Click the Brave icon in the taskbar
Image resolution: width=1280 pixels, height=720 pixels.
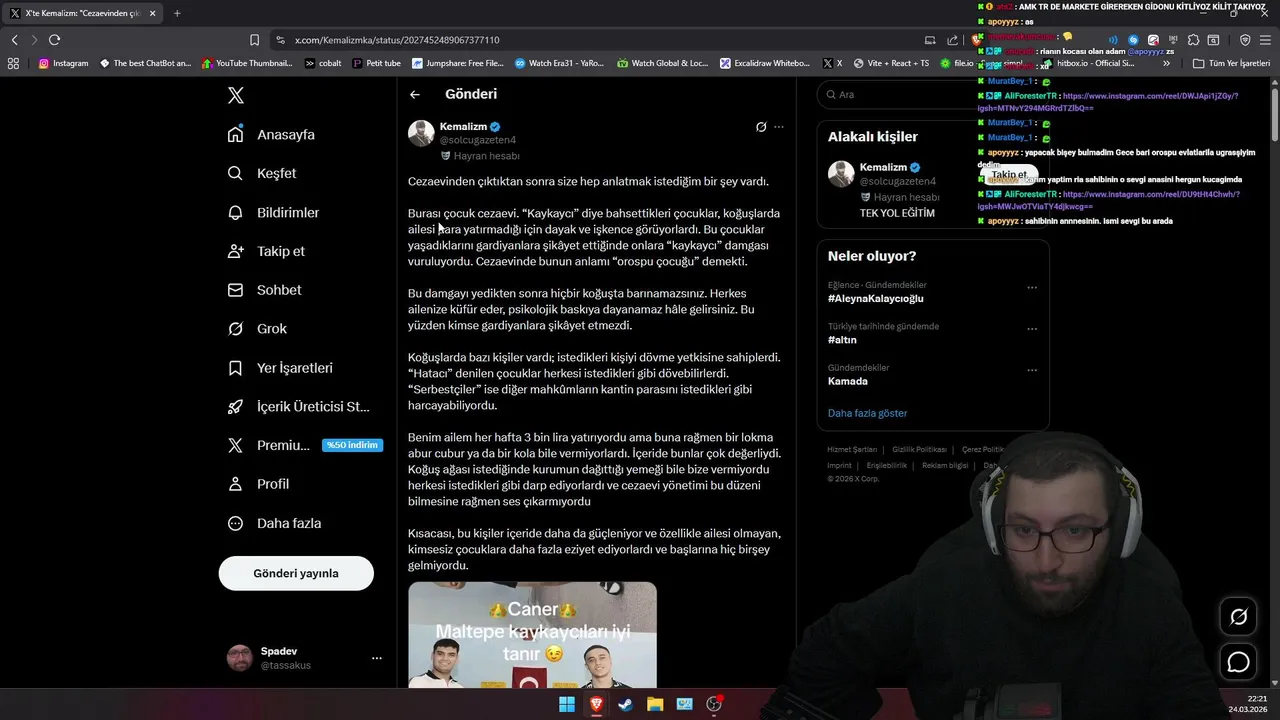[x=596, y=704]
